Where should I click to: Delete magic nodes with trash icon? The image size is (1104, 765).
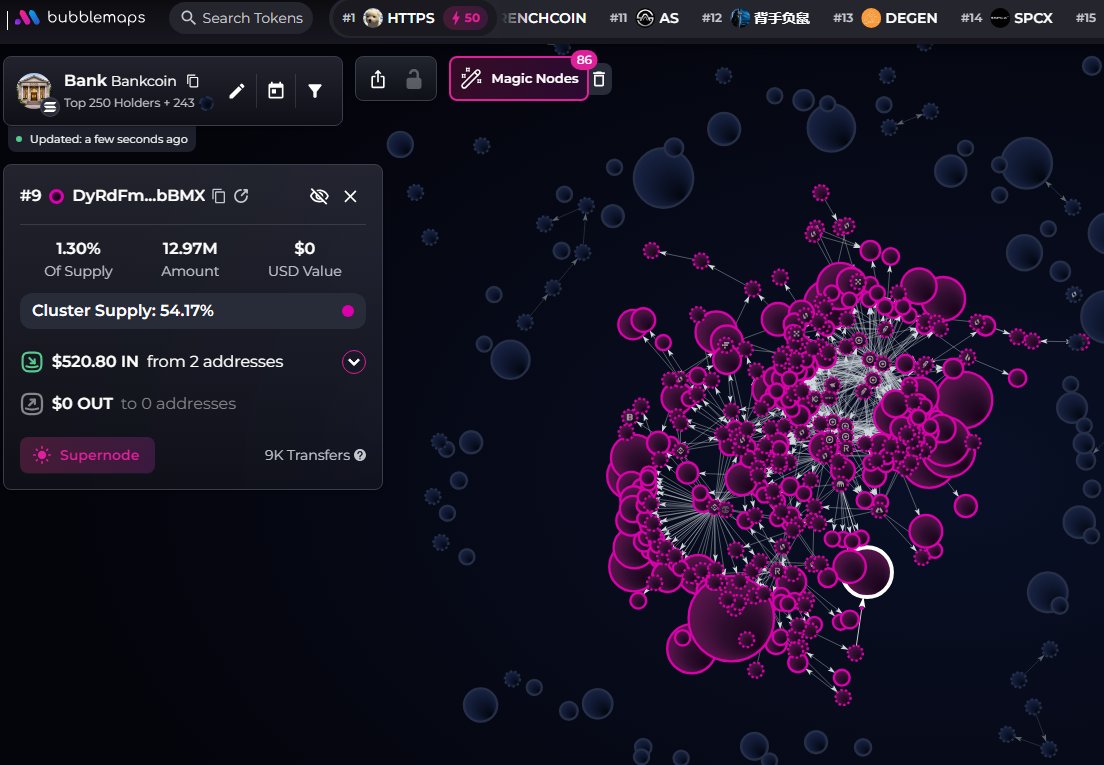pos(599,79)
